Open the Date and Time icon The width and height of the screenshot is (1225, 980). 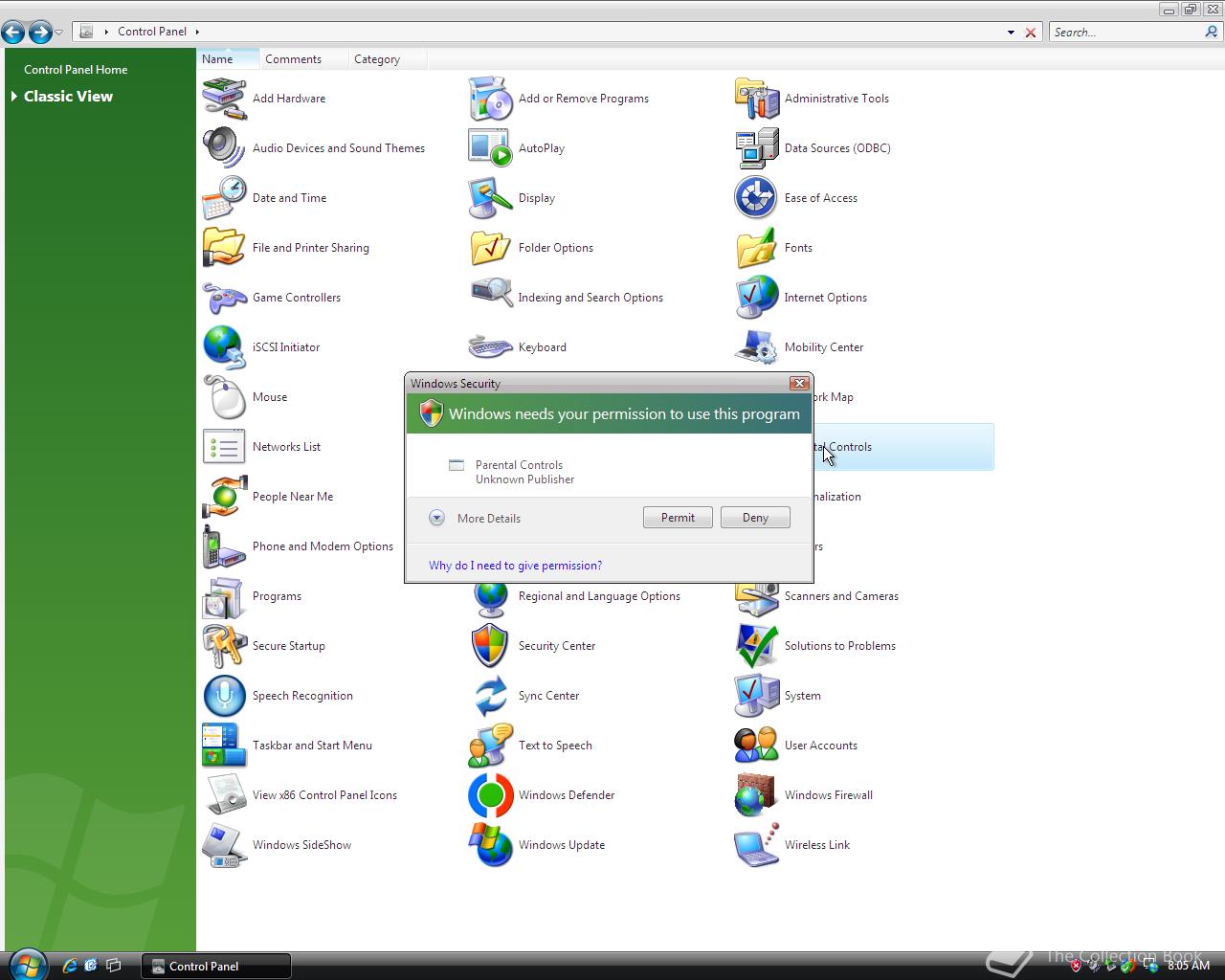(x=225, y=198)
